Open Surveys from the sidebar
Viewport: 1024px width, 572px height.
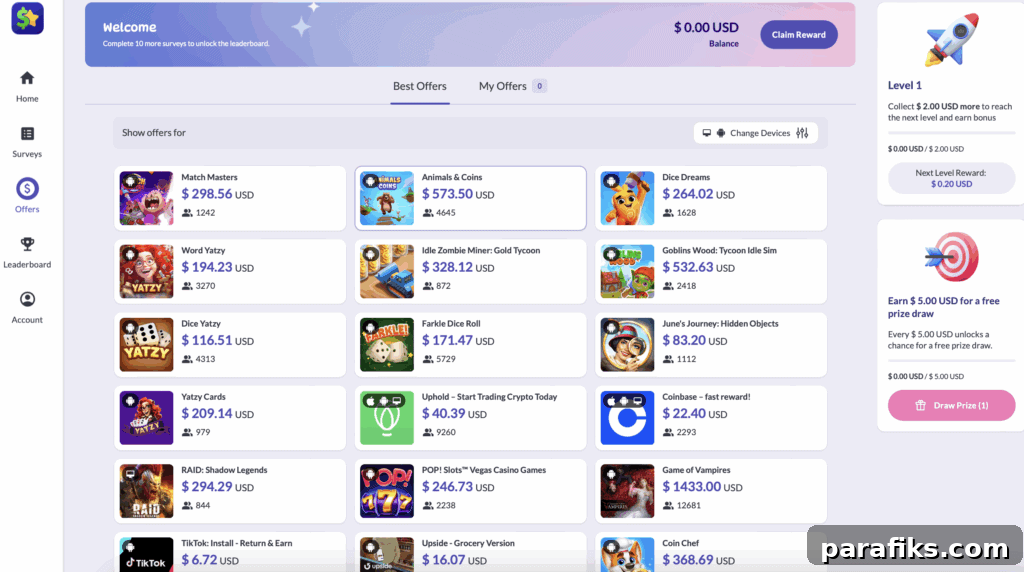(x=27, y=142)
